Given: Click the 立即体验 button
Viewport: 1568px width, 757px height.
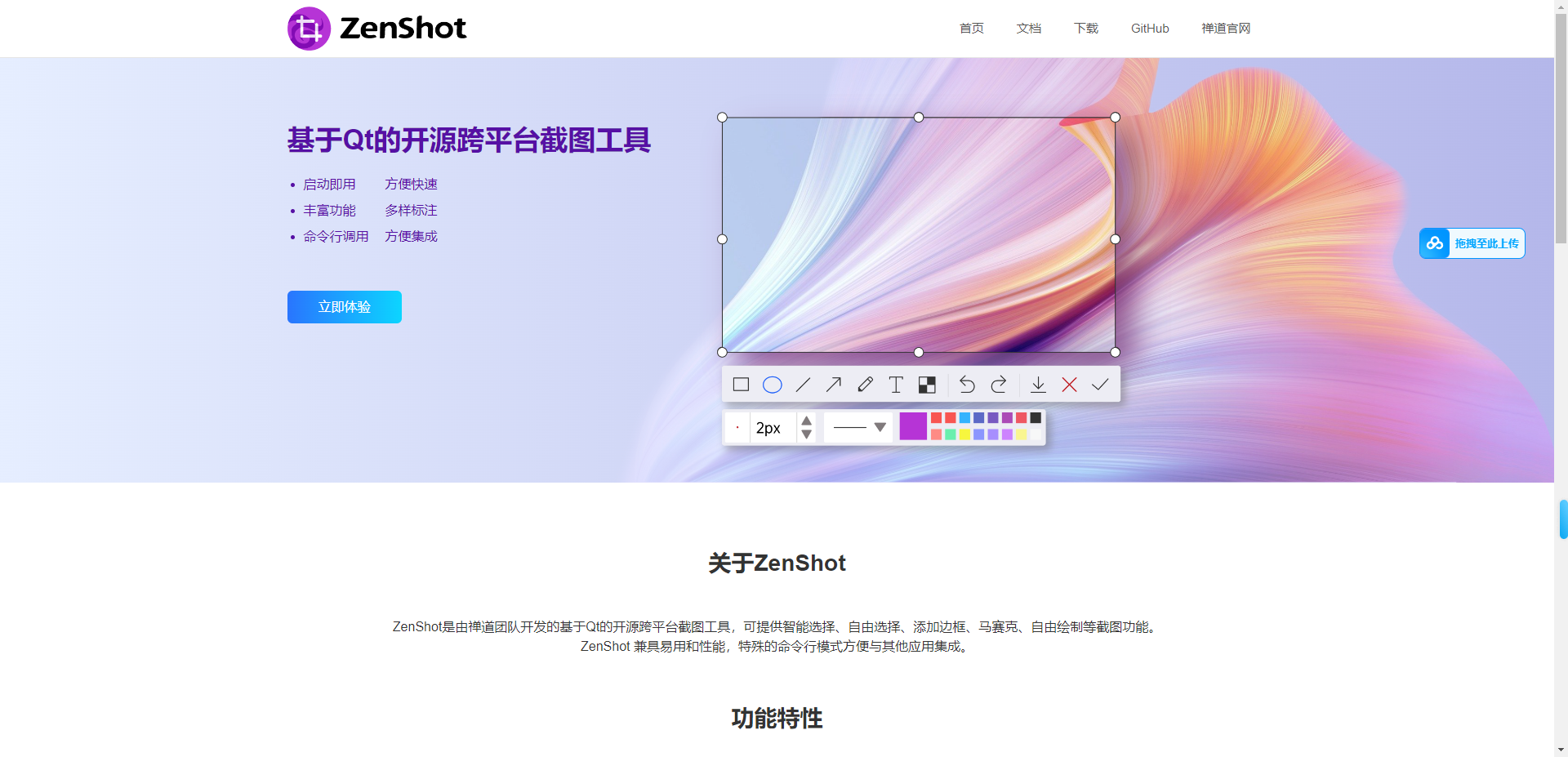Looking at the screenshot, I should 345,307.
